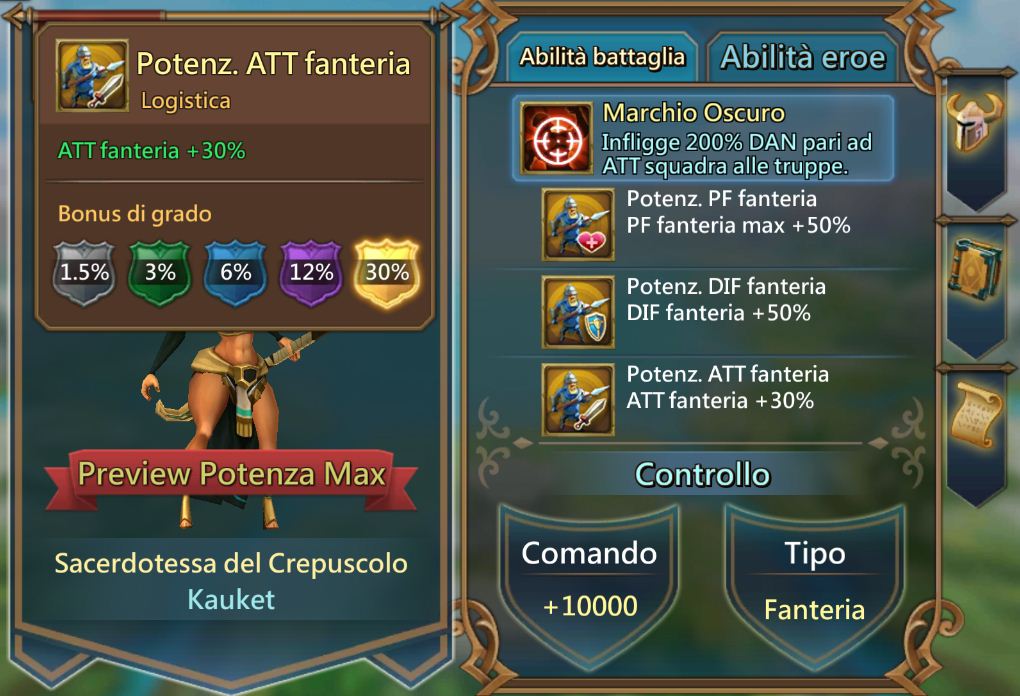This screenshot has height=696, width=1020.
Task: Switch to the Abilità battaglia tab
Action: coord(602,57)
